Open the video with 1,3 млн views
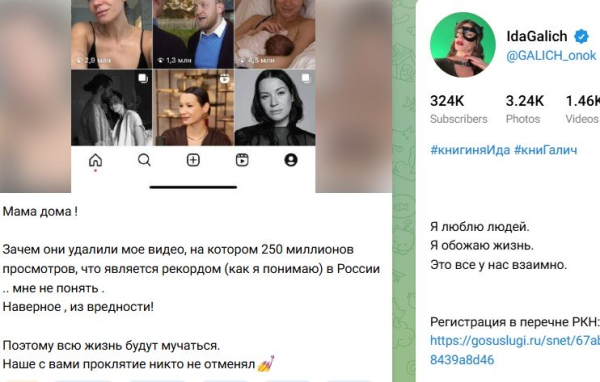 194,34
